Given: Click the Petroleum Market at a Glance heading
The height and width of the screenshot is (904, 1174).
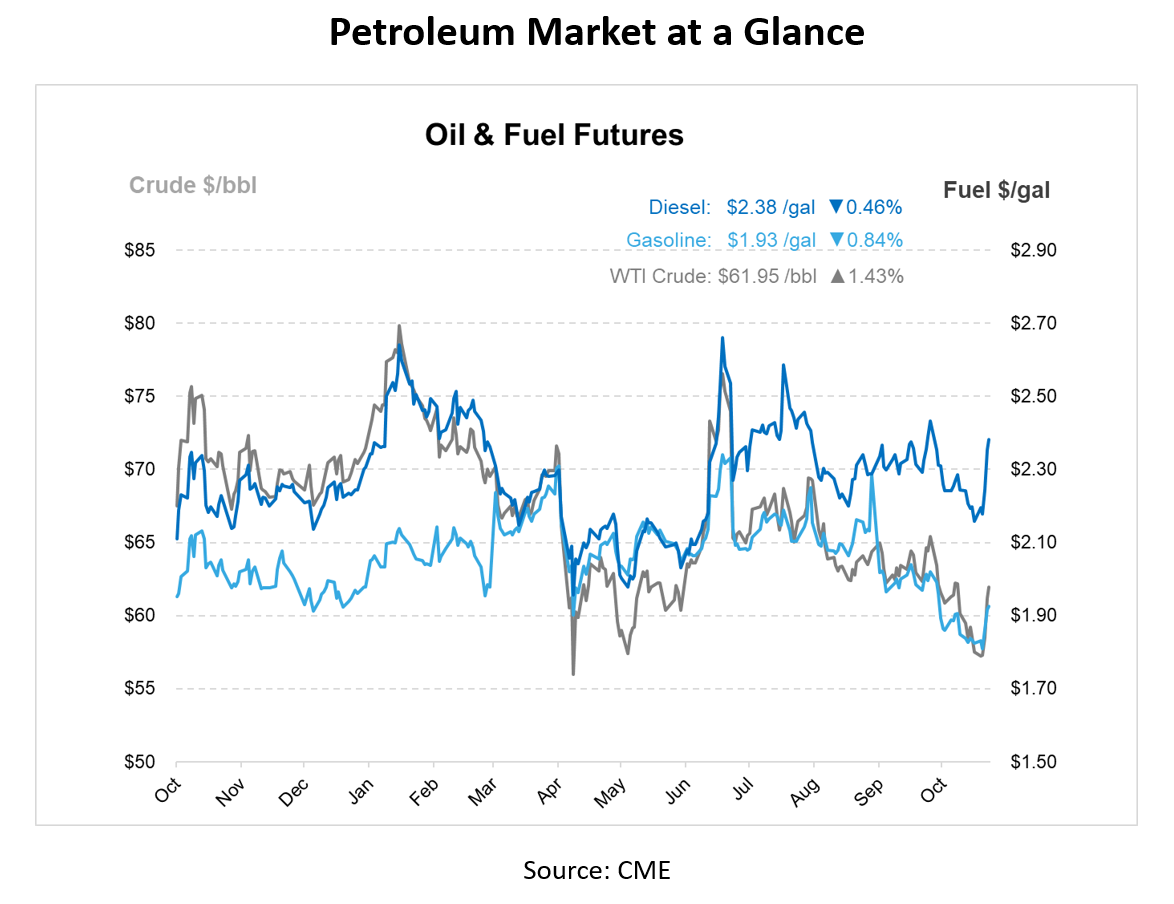Looking at the screenshot, I should 596,34.
